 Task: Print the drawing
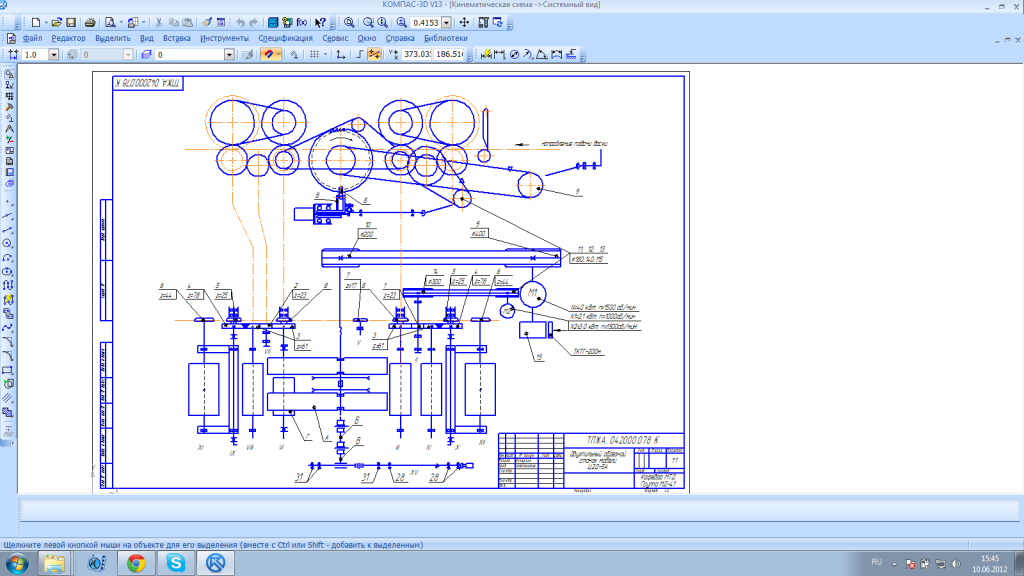[x=90, y=23]
